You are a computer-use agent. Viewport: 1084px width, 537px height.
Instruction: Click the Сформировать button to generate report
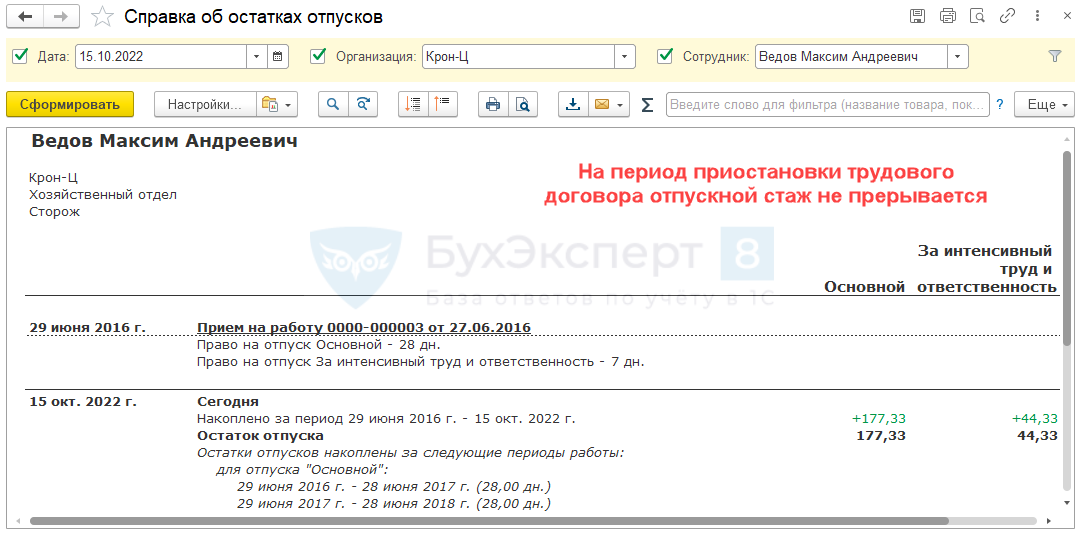click(69, 105)
